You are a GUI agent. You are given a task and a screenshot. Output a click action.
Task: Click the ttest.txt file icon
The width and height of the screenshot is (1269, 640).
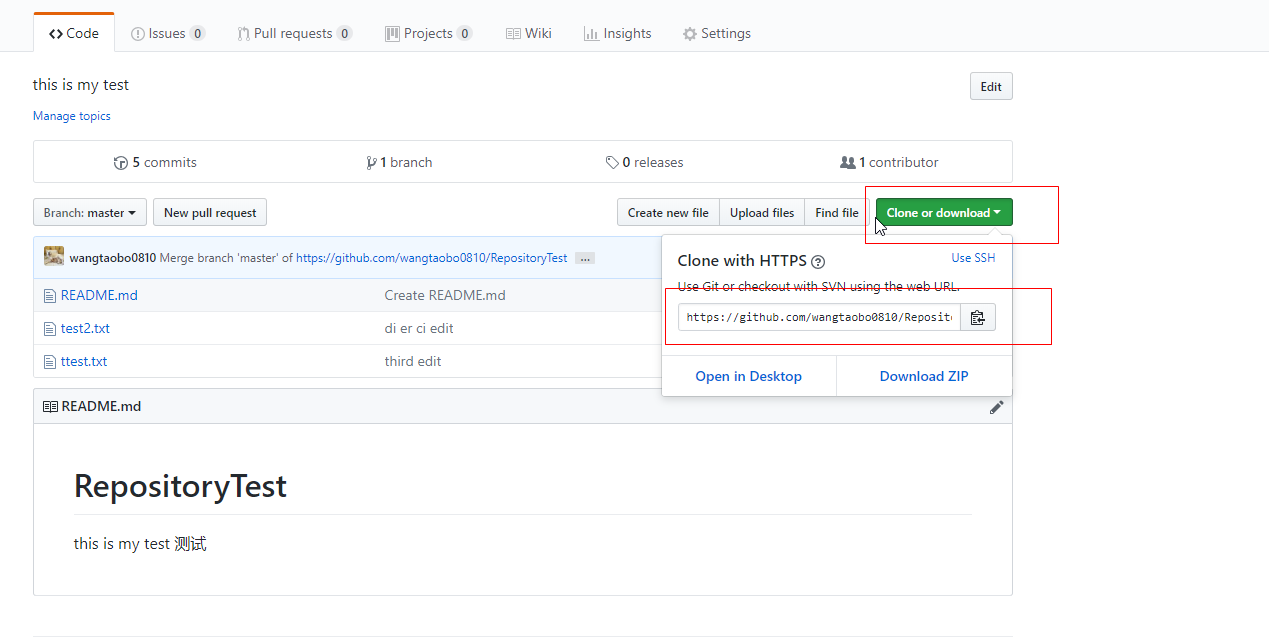click(x=50, y=362)
